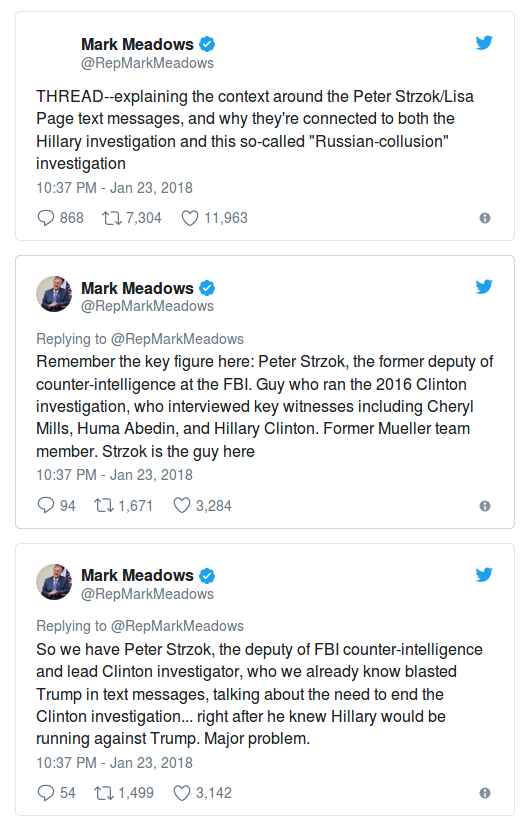This screenshot has width=524, height=826.
Task: Like the tweet with 3,142 likes
Action: (182, 792)
